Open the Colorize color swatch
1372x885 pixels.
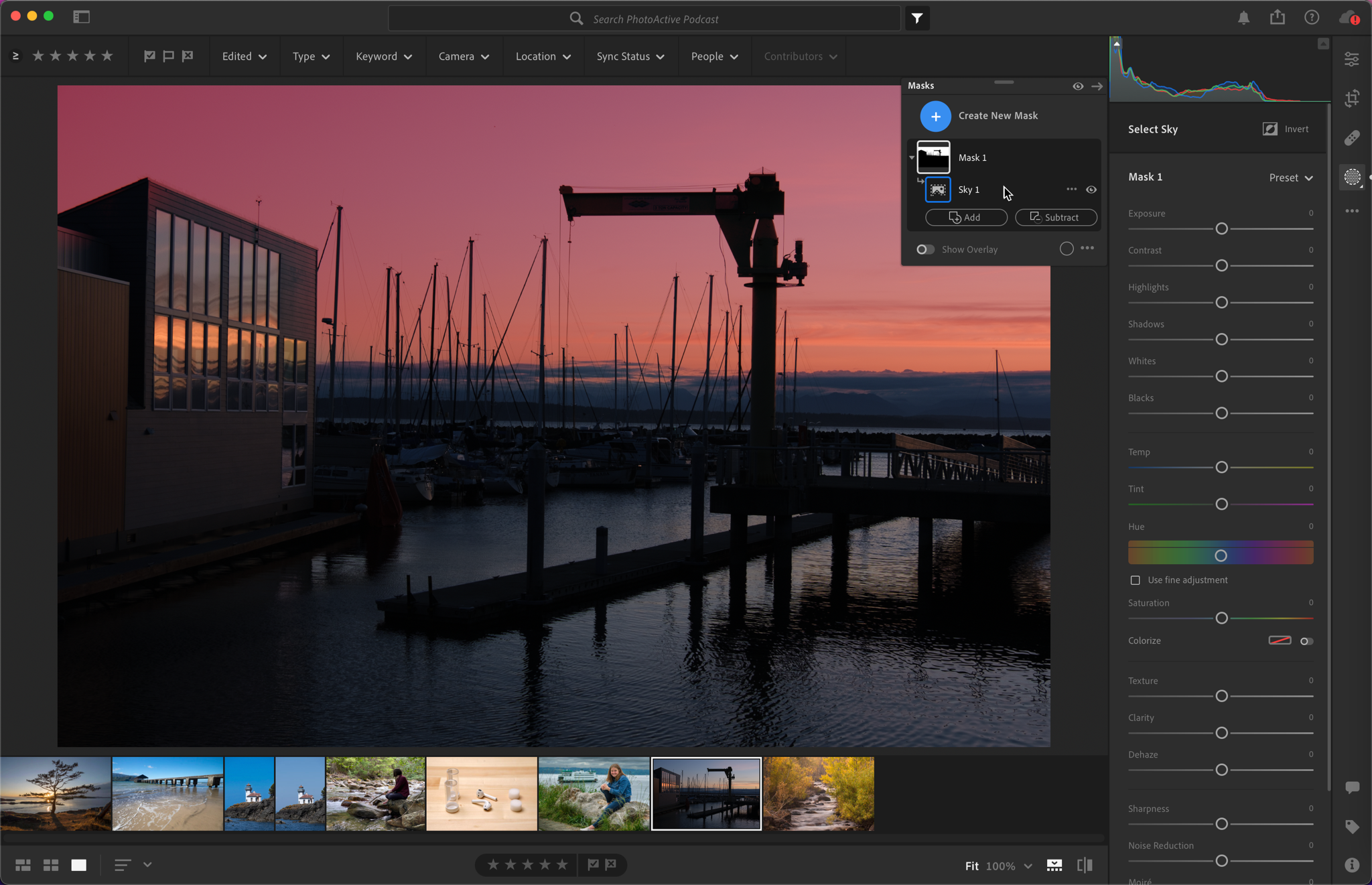click(x=1280, y=640)
